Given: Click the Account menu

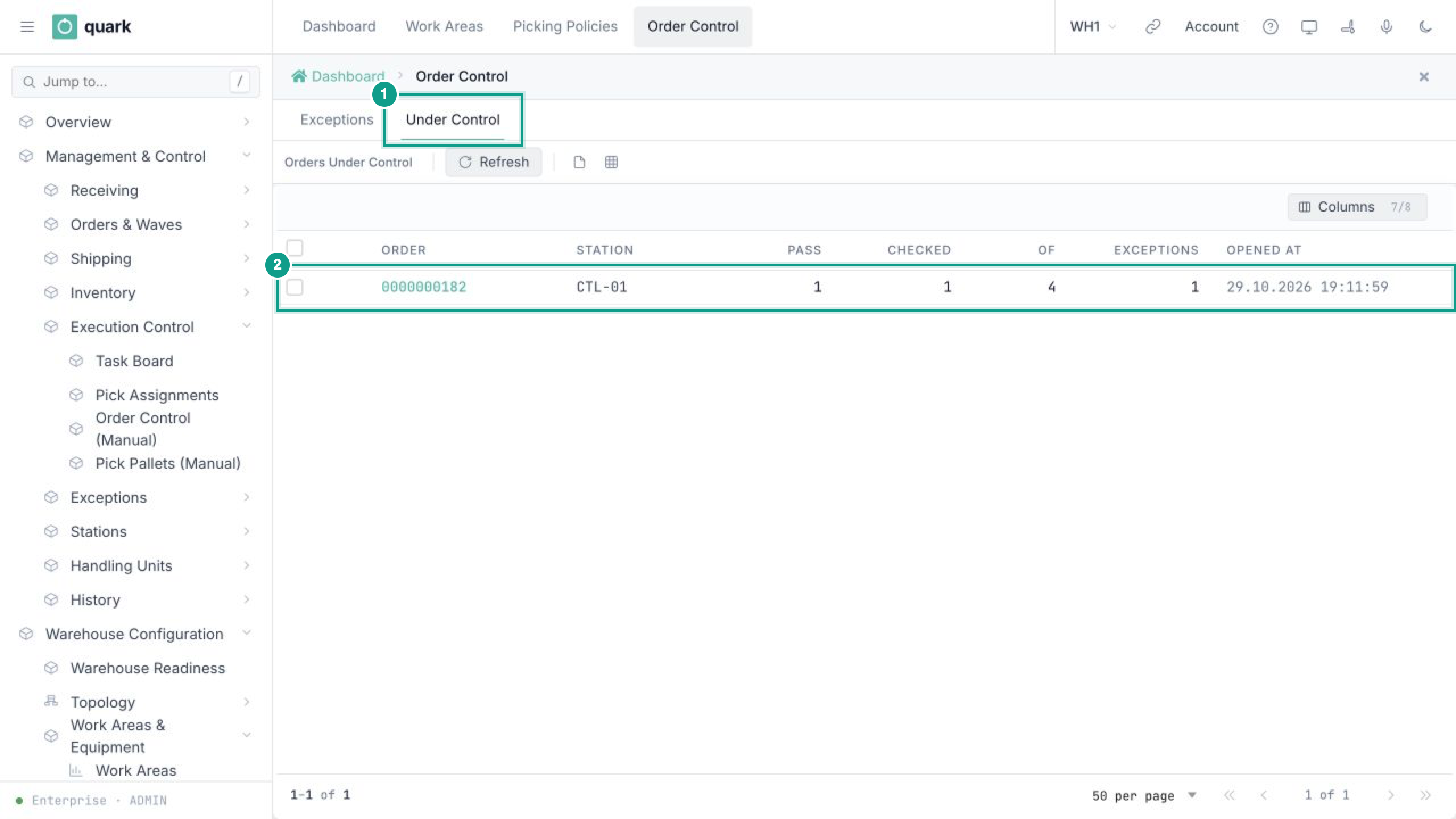Looking at the screenshot, I should 1211,27.
